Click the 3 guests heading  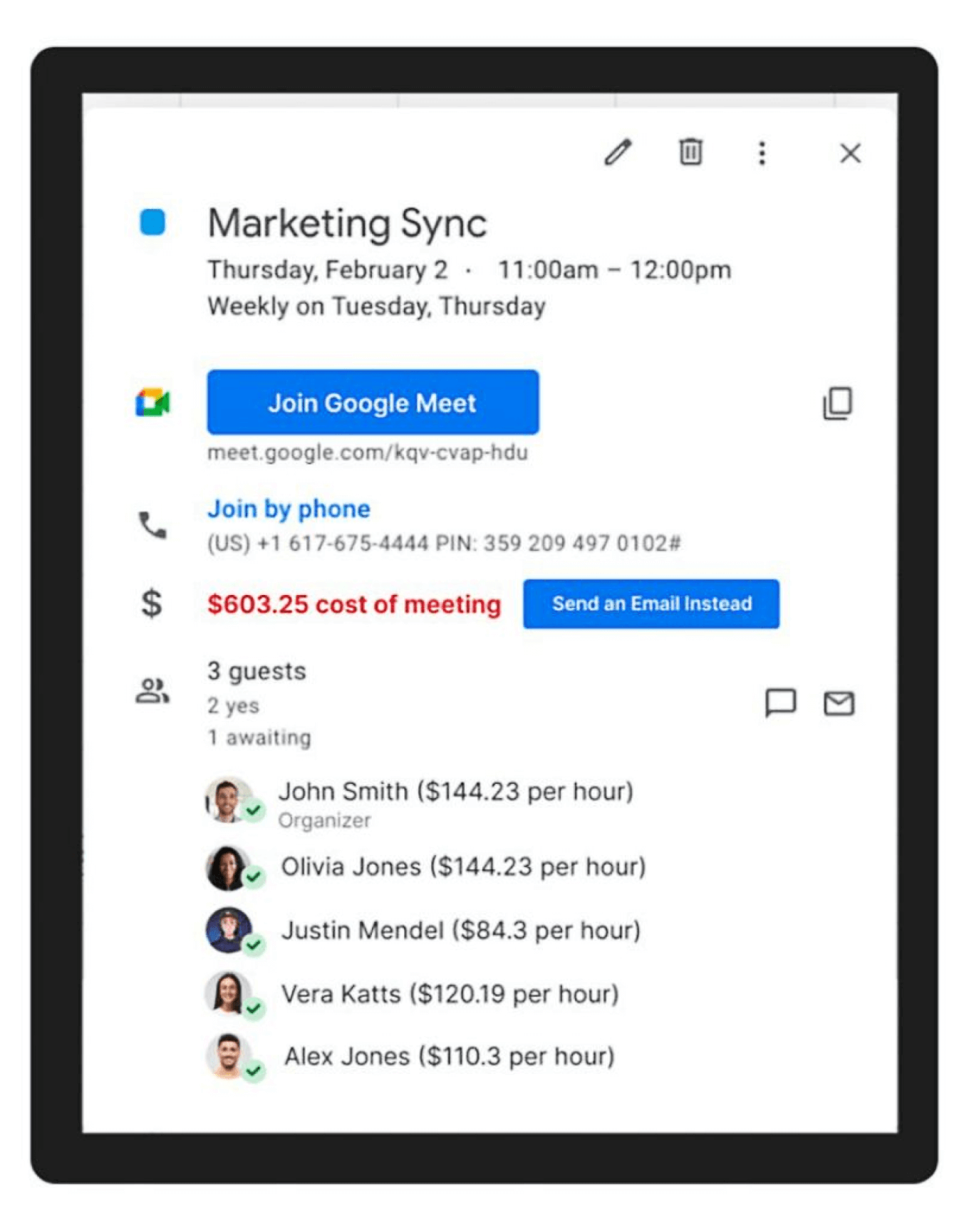(x=256, y=671)
